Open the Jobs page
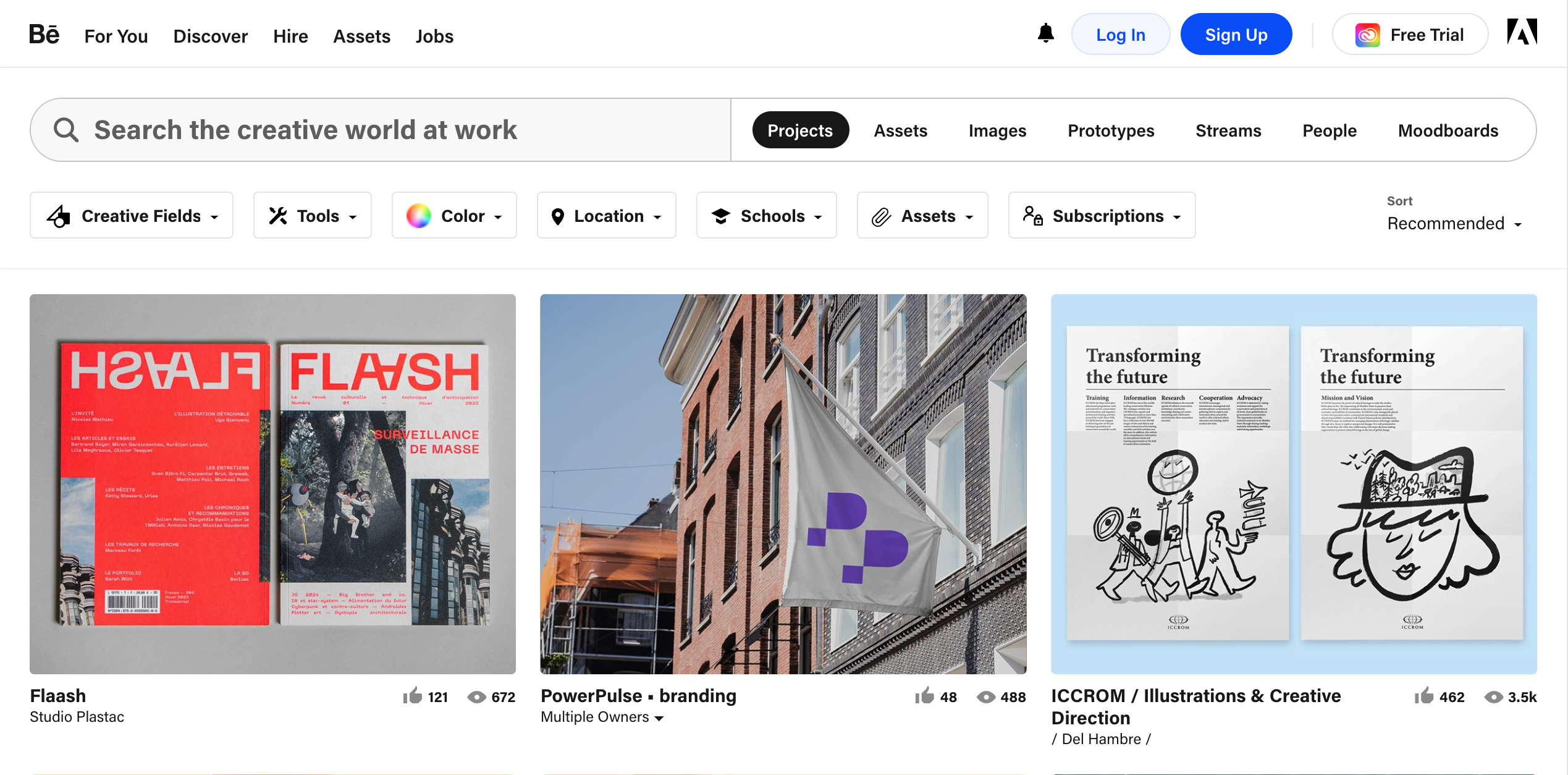The height and width of the screenshot is (775, 1568). pyautogui.click(x=434, y=36)
